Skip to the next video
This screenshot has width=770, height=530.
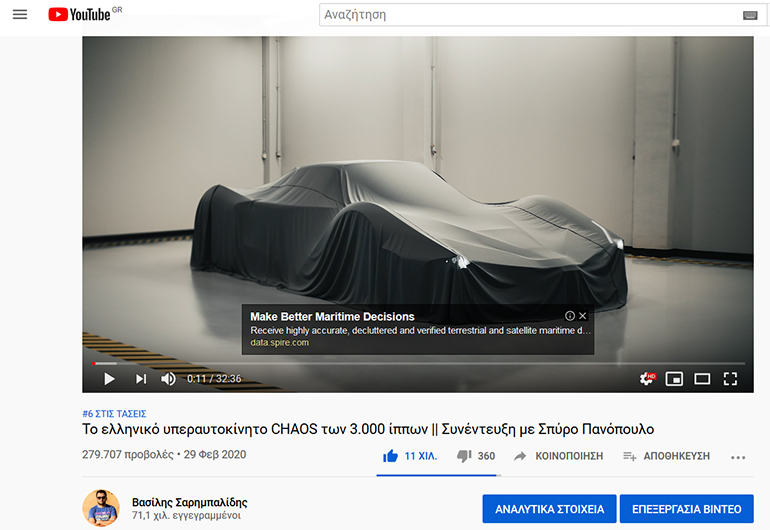click(141, 379)
